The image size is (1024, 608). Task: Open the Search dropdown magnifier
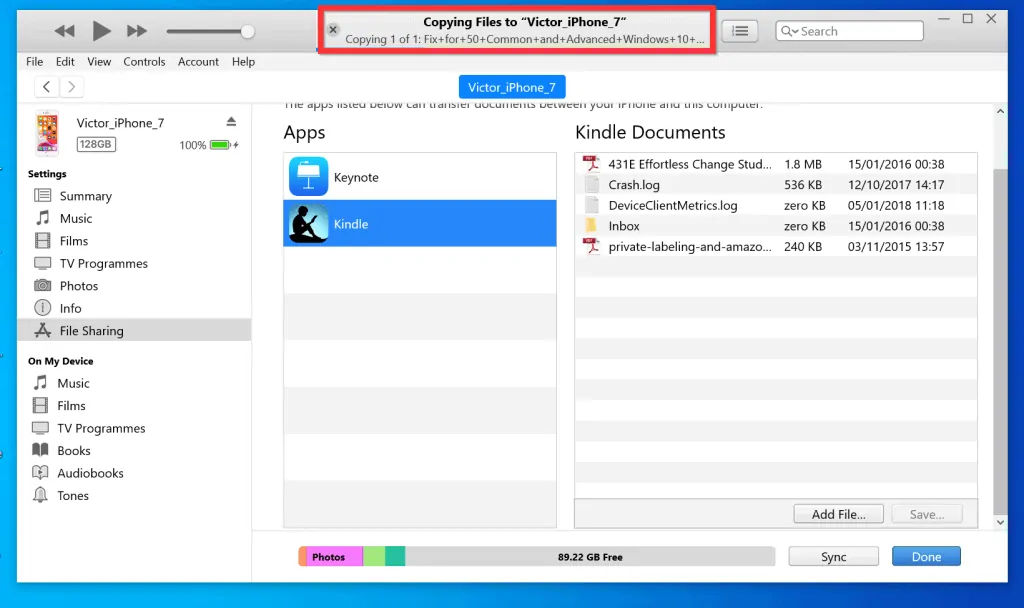pyautogui.click(x=790, y=31)
